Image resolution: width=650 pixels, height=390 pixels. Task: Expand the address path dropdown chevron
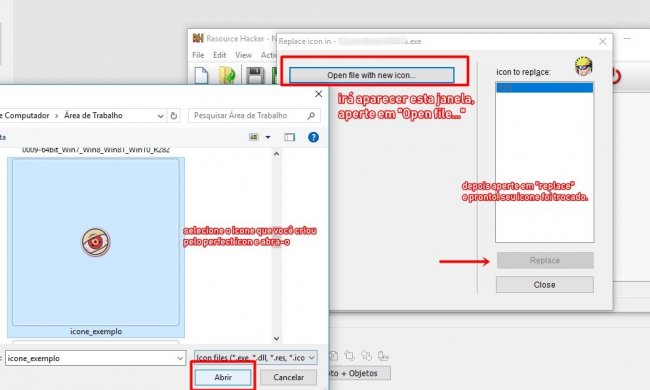[160, 116]
